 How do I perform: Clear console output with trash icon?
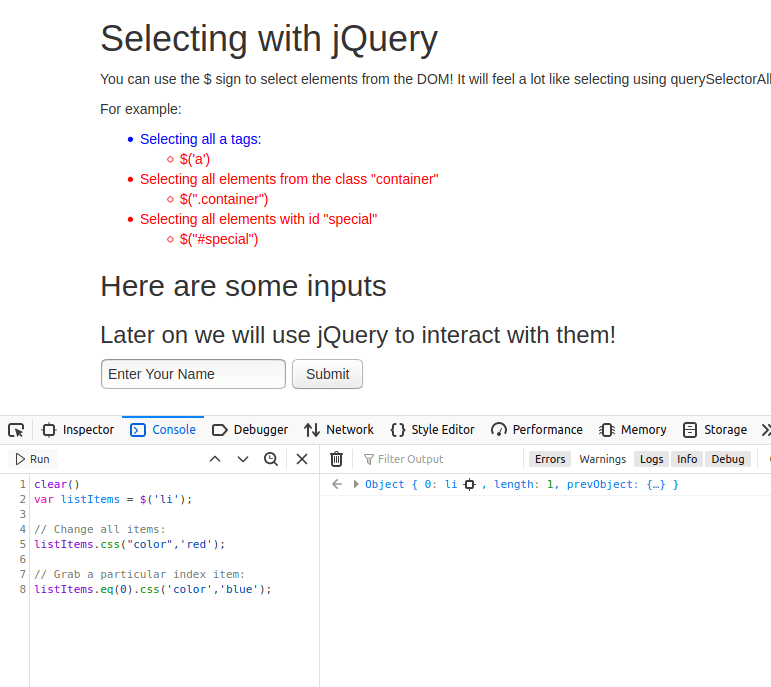tap(337, 459)
